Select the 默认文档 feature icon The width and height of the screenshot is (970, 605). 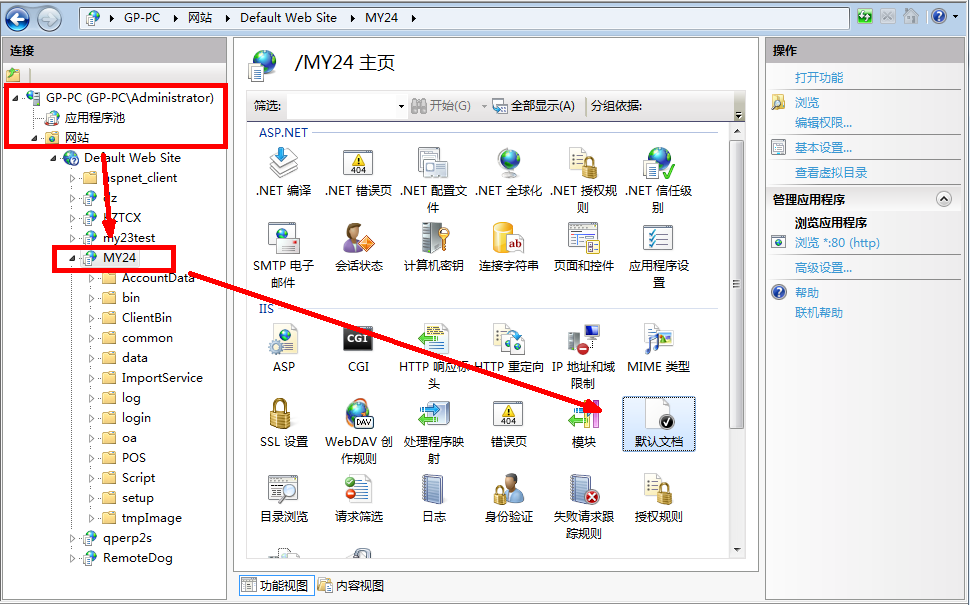click(x=658, y=424)
